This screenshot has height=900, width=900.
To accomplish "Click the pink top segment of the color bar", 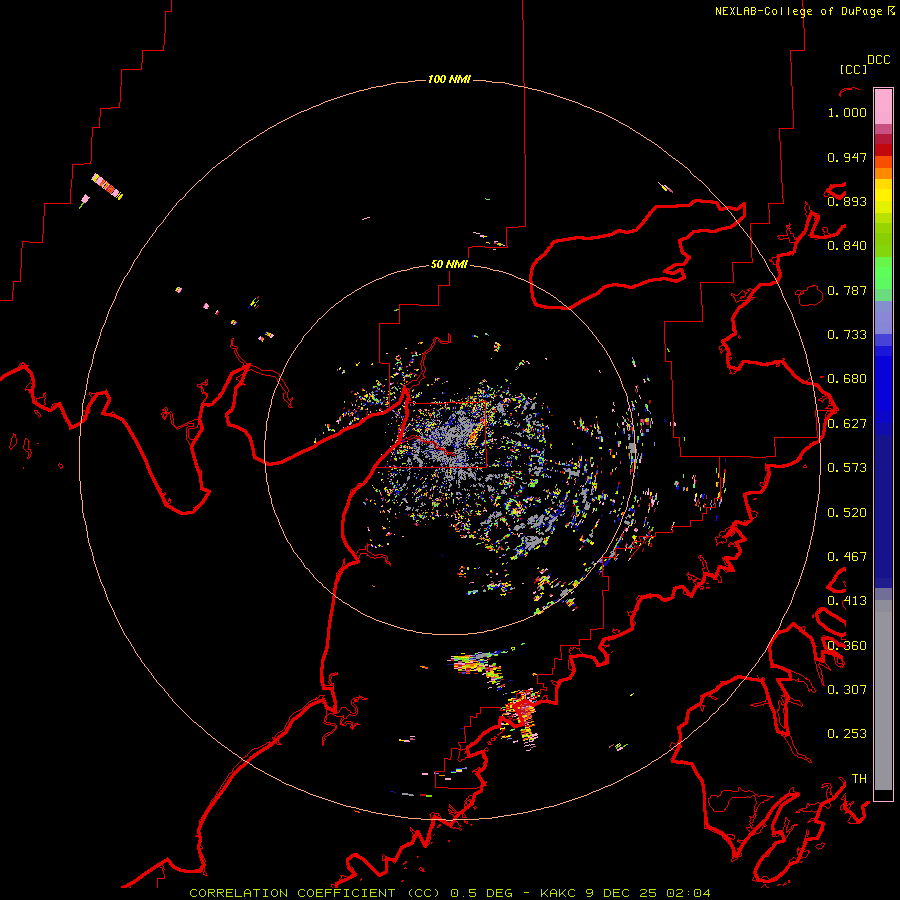I will point(883,106).
